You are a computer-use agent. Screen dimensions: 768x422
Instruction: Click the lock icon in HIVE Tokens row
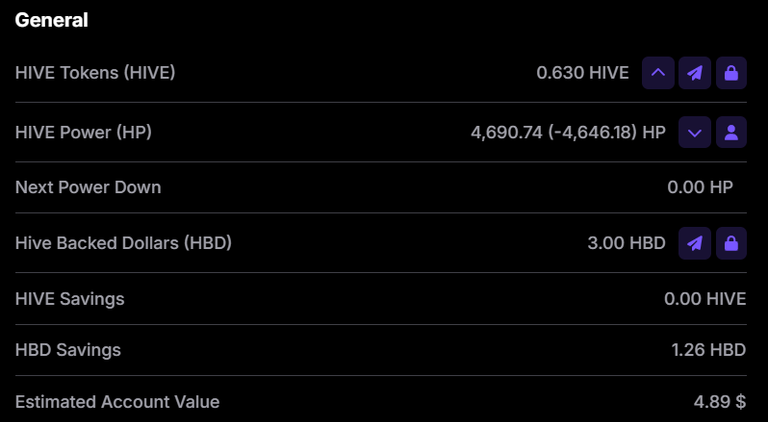click(731, 73)
